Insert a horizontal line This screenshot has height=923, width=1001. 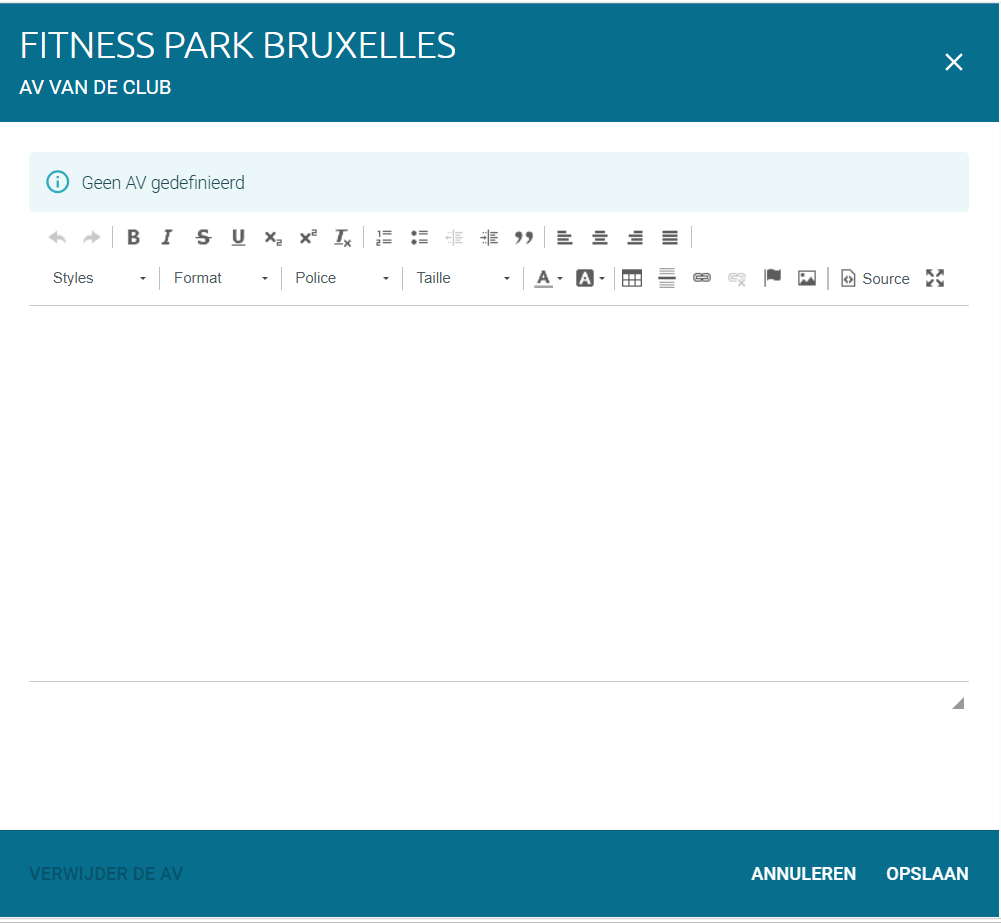pyautogui.click(x=667, y=278)
